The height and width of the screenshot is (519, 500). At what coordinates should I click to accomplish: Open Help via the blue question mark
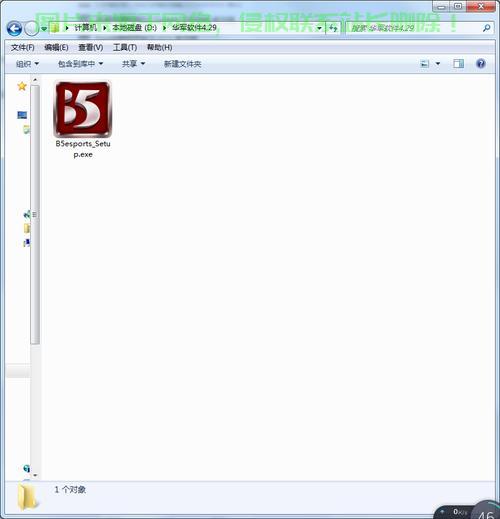pos(481,63)
